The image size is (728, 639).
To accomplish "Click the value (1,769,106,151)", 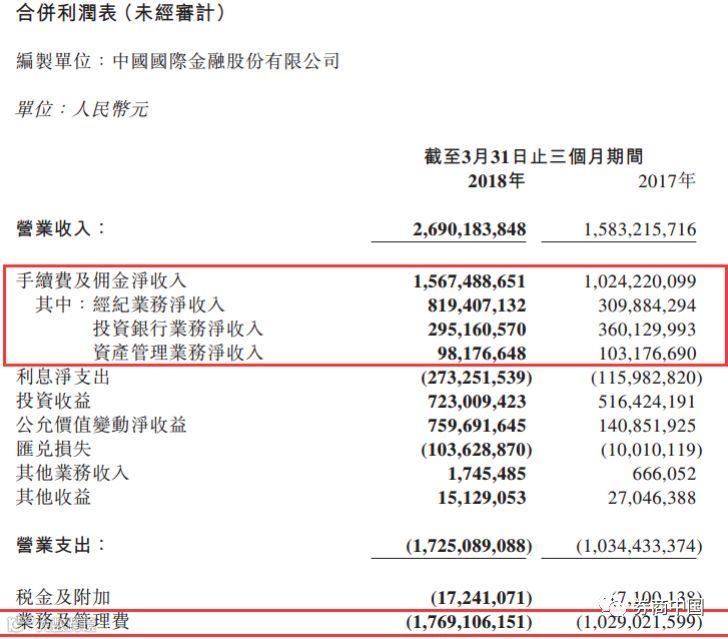I will coord(469,622).
